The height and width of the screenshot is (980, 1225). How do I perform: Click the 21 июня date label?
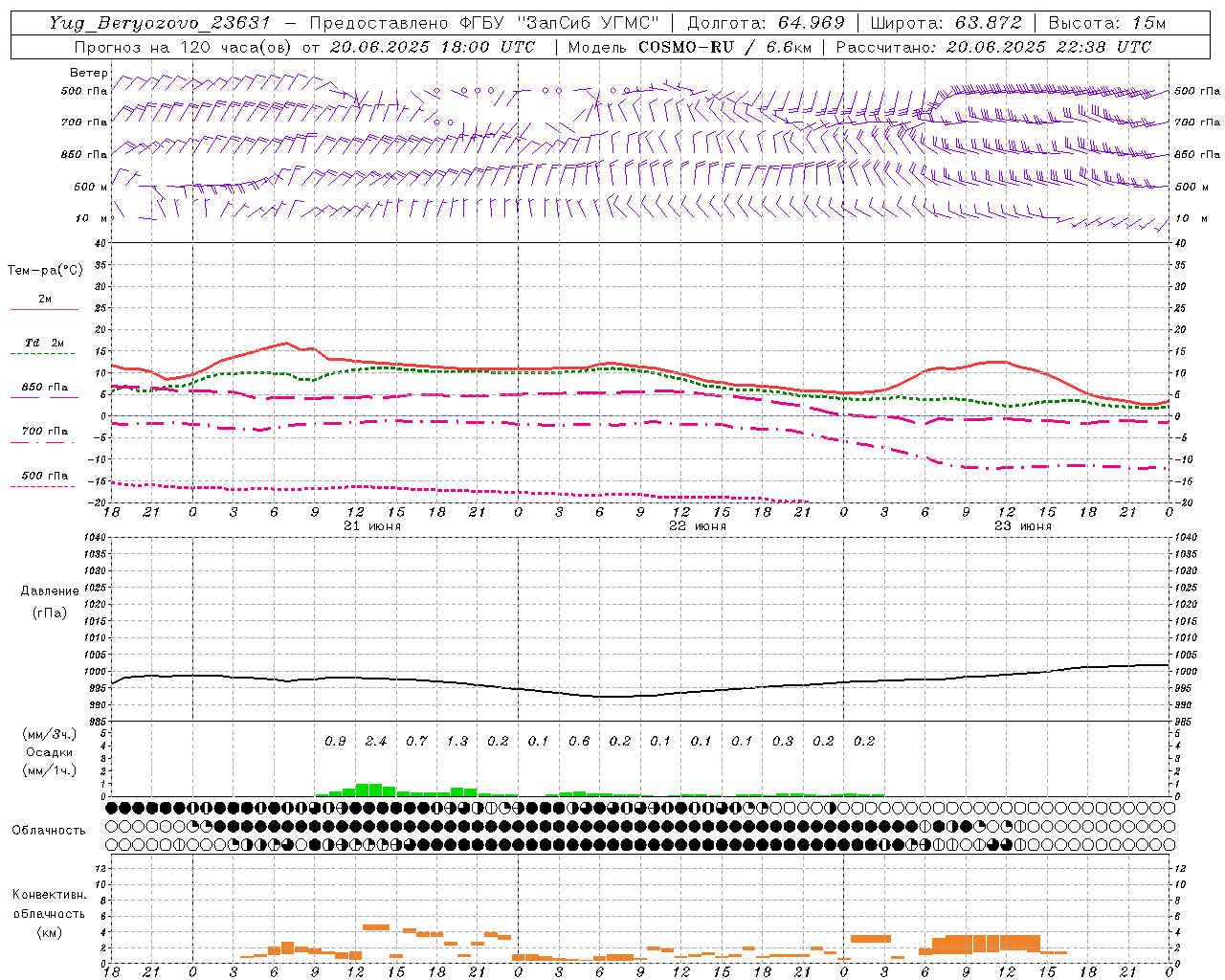(372, 526)
